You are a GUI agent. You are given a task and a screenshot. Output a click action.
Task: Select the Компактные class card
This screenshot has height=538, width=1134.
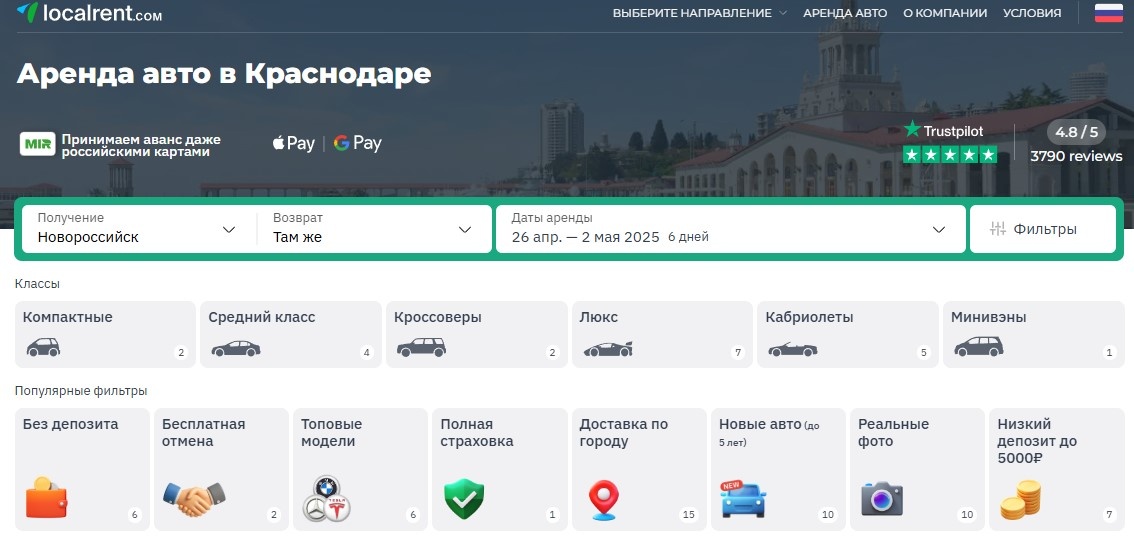106,334
